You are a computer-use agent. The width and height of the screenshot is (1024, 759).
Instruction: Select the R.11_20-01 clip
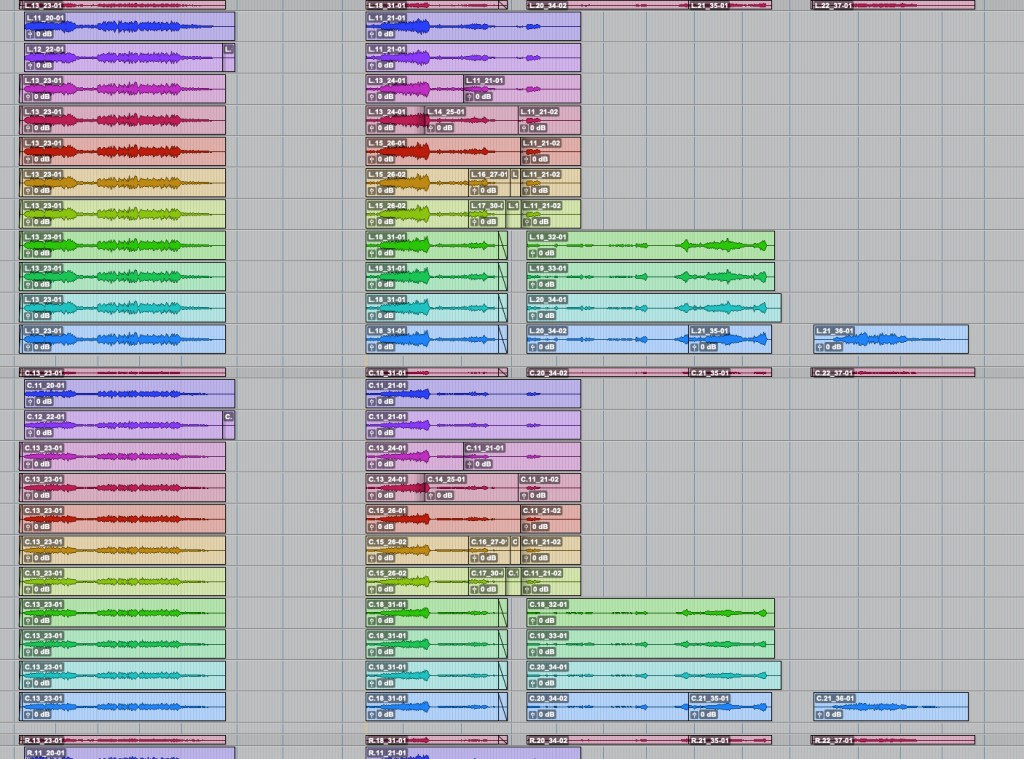(130, 752)
